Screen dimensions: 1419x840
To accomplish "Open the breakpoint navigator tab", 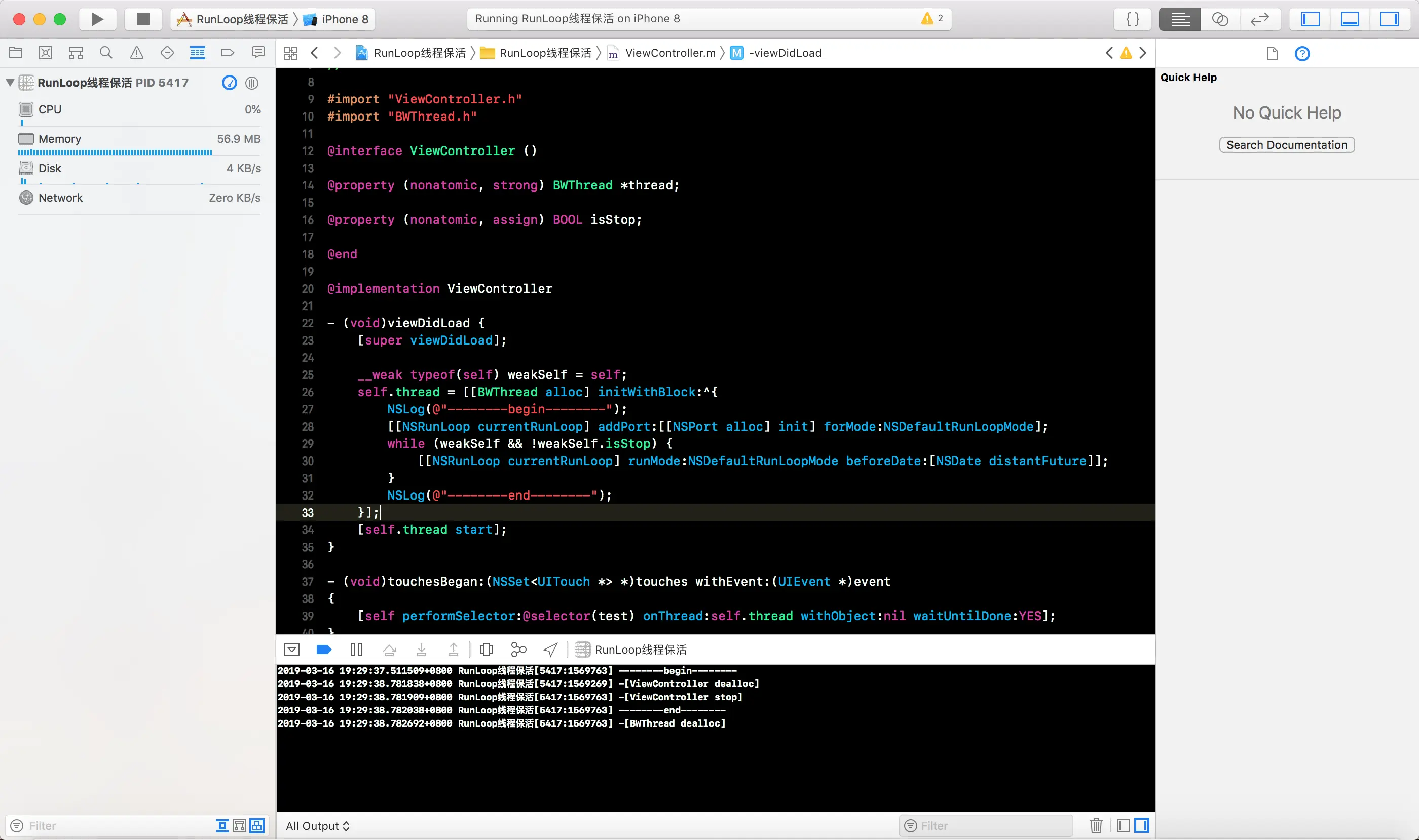I will click(x=228, y=53).
